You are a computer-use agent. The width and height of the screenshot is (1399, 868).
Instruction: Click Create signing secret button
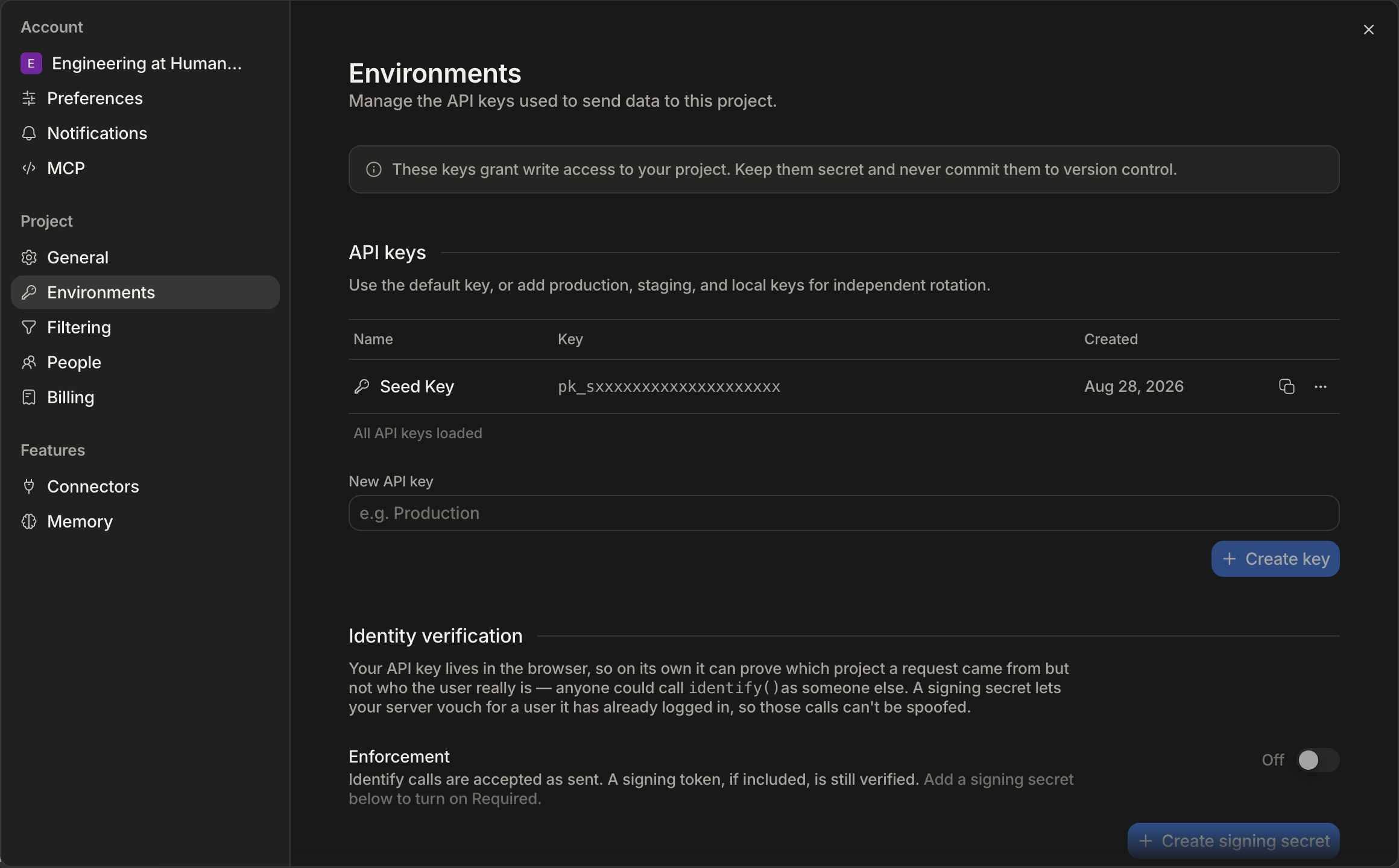[1234, 841]
